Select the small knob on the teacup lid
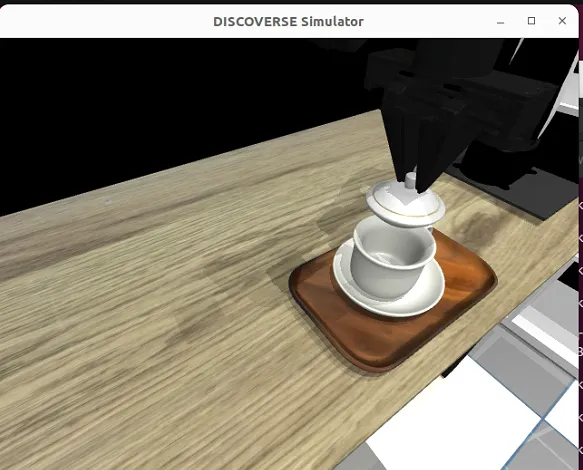The width and height of the screenshot is (583, 470). pyautogui.click(x=410, y=180)
